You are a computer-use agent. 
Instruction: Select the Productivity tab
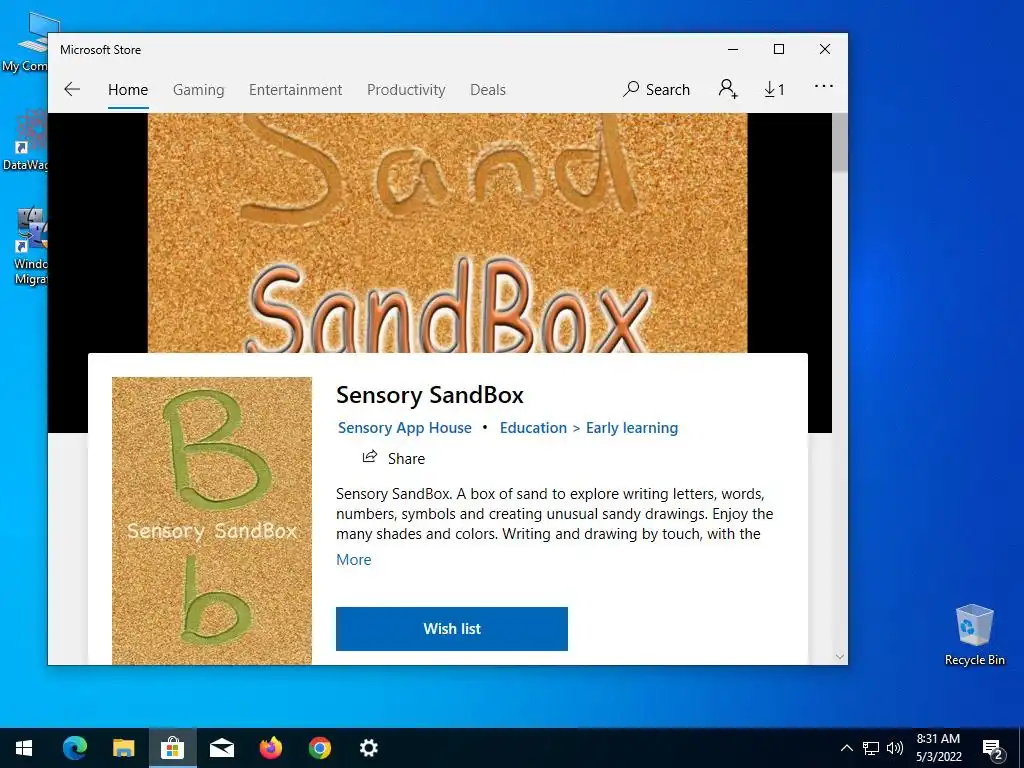(x=406, y=89)
